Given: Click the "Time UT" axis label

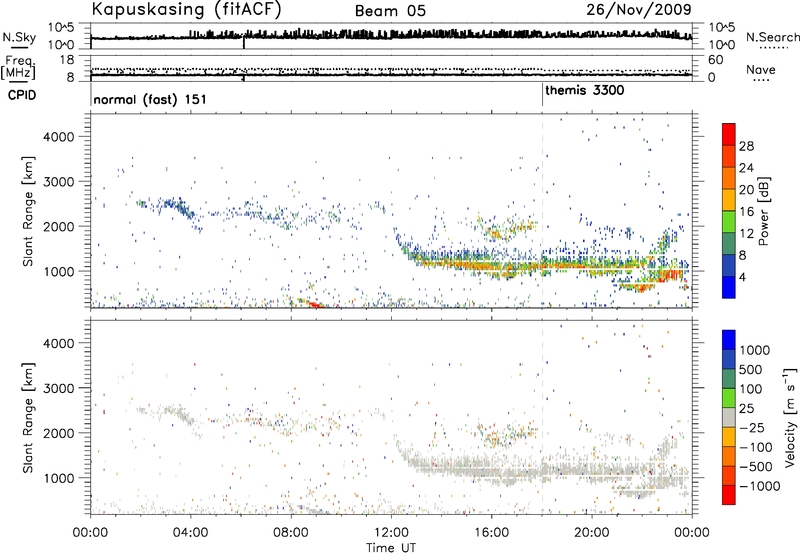Looking at the screenshot, I should (391, 548).
